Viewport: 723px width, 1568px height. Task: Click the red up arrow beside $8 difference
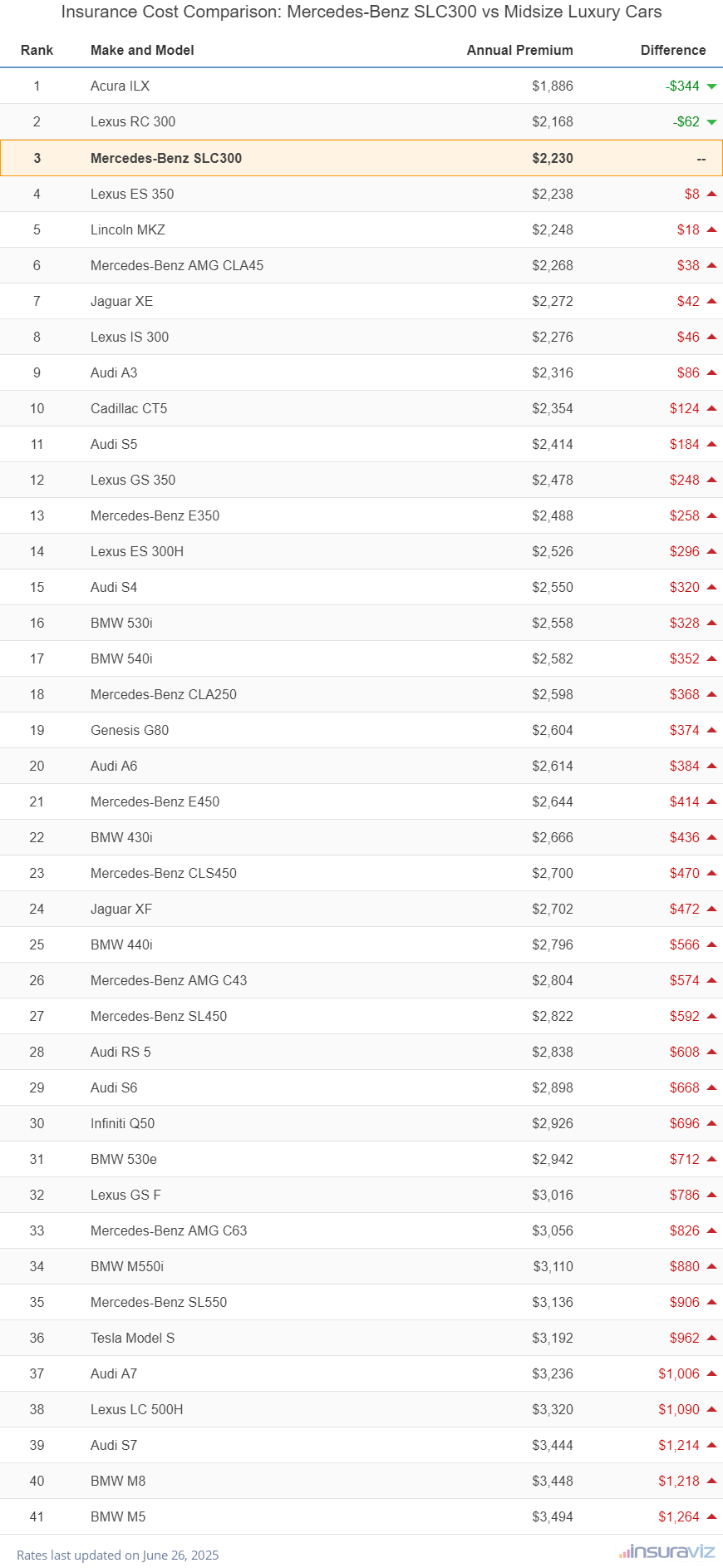[711, 194]
